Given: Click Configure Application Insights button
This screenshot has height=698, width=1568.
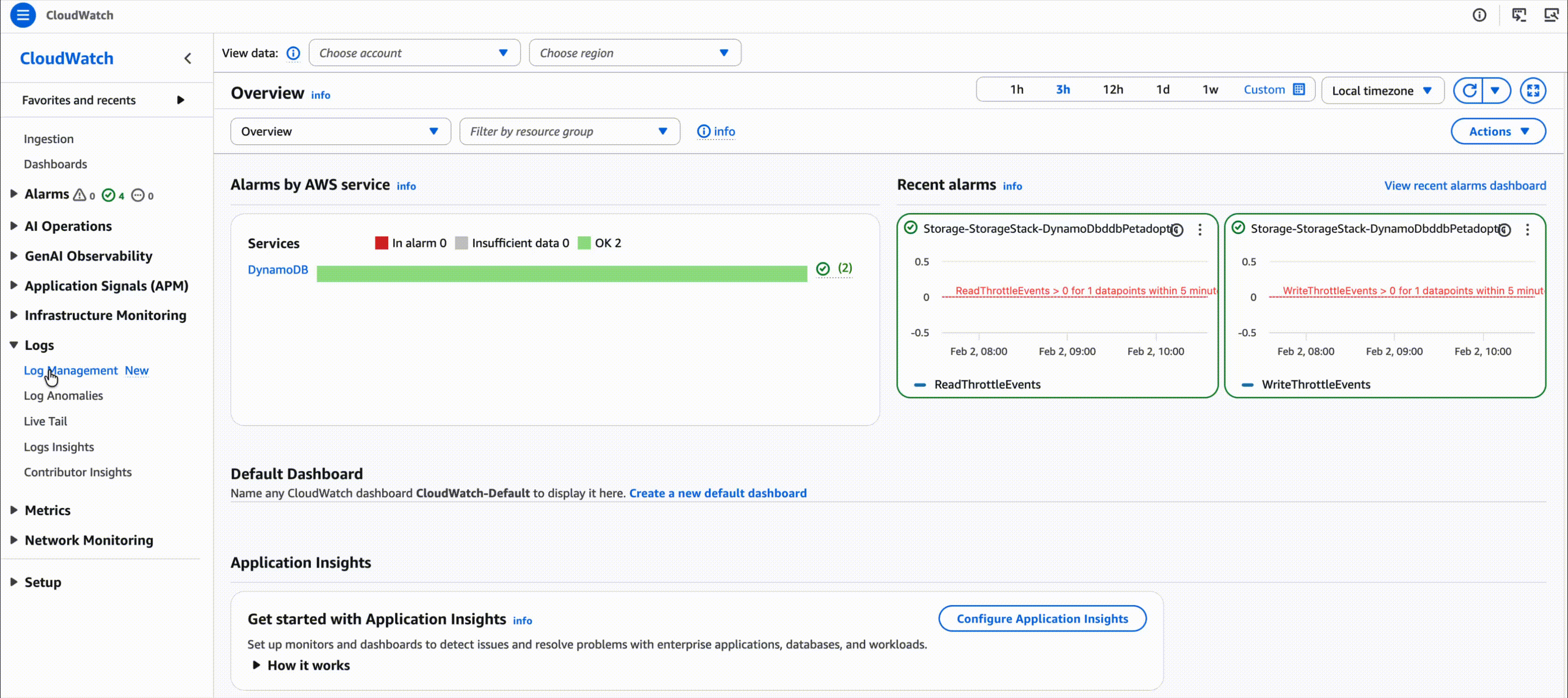Looking at the screenshot, I should coord(1042,619).
